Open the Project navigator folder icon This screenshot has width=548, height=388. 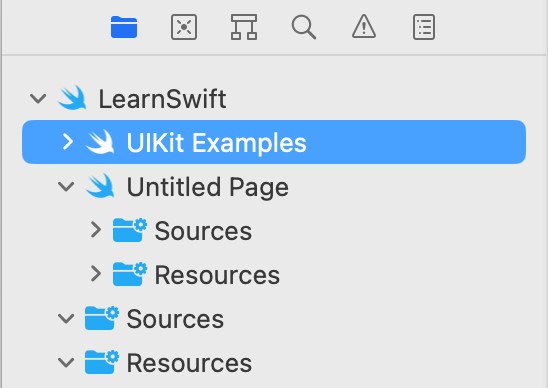pyautogui.click(x=124, y=27)
